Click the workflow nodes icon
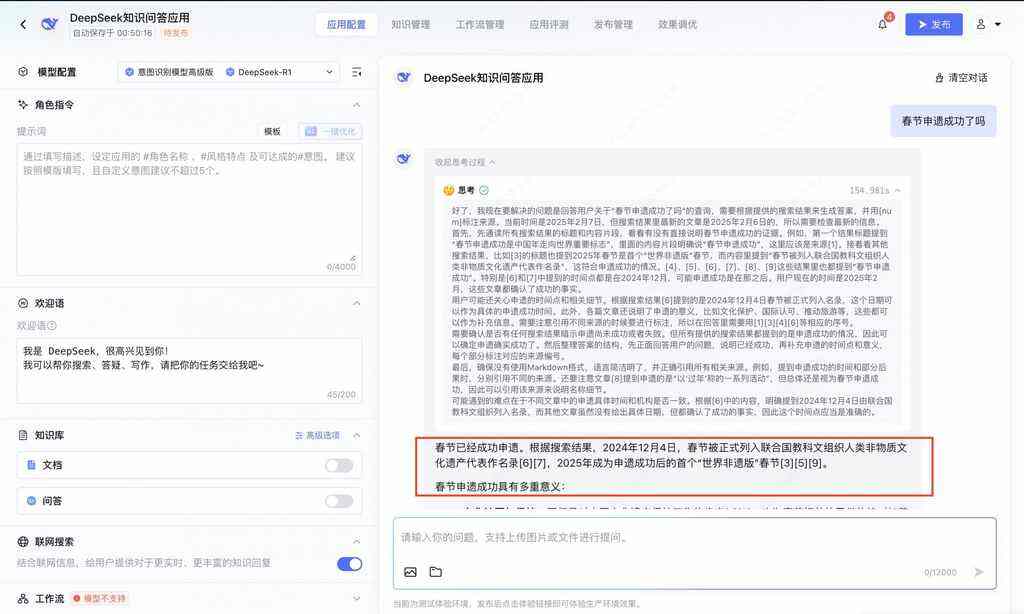 pos(24,598)
